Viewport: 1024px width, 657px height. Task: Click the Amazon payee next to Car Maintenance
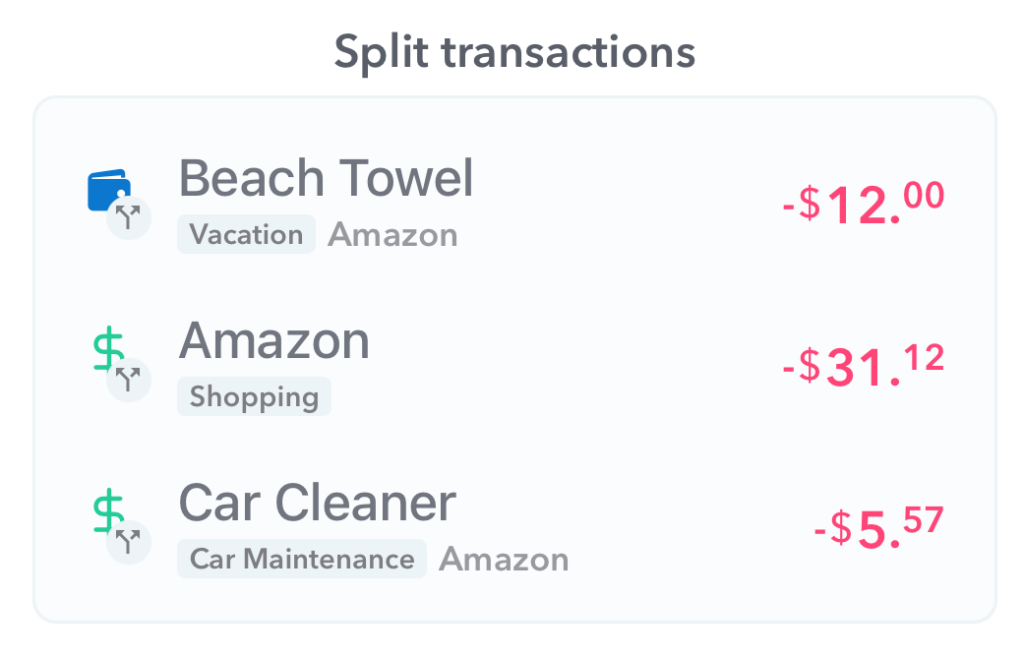coord(504,560)
